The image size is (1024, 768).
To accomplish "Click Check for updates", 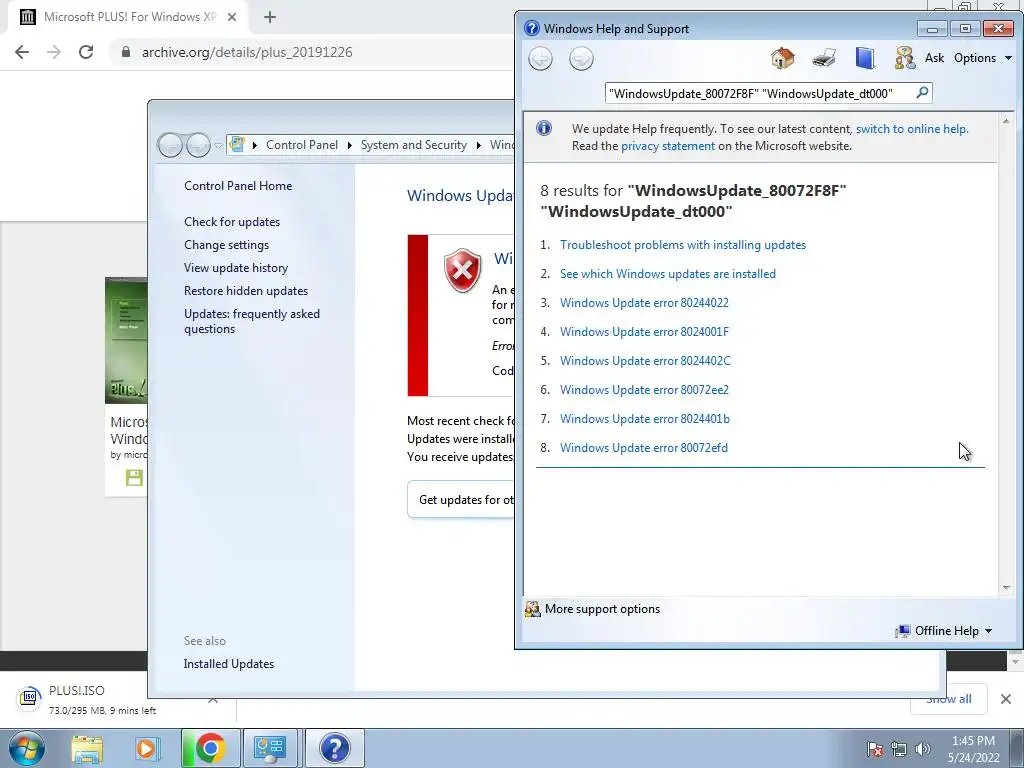I will click(x=232, y=222).
